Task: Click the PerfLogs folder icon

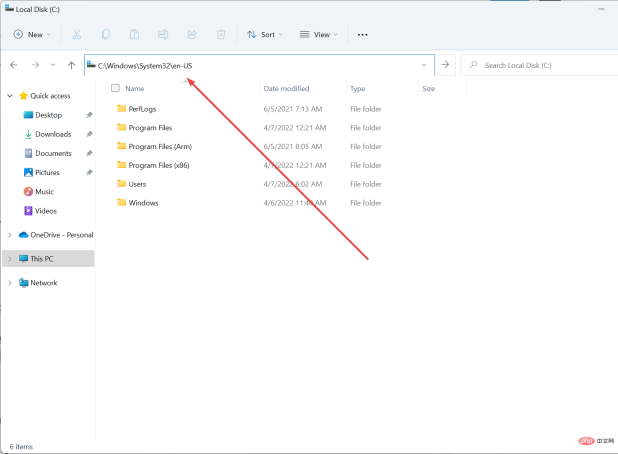Action: point(121,108)
